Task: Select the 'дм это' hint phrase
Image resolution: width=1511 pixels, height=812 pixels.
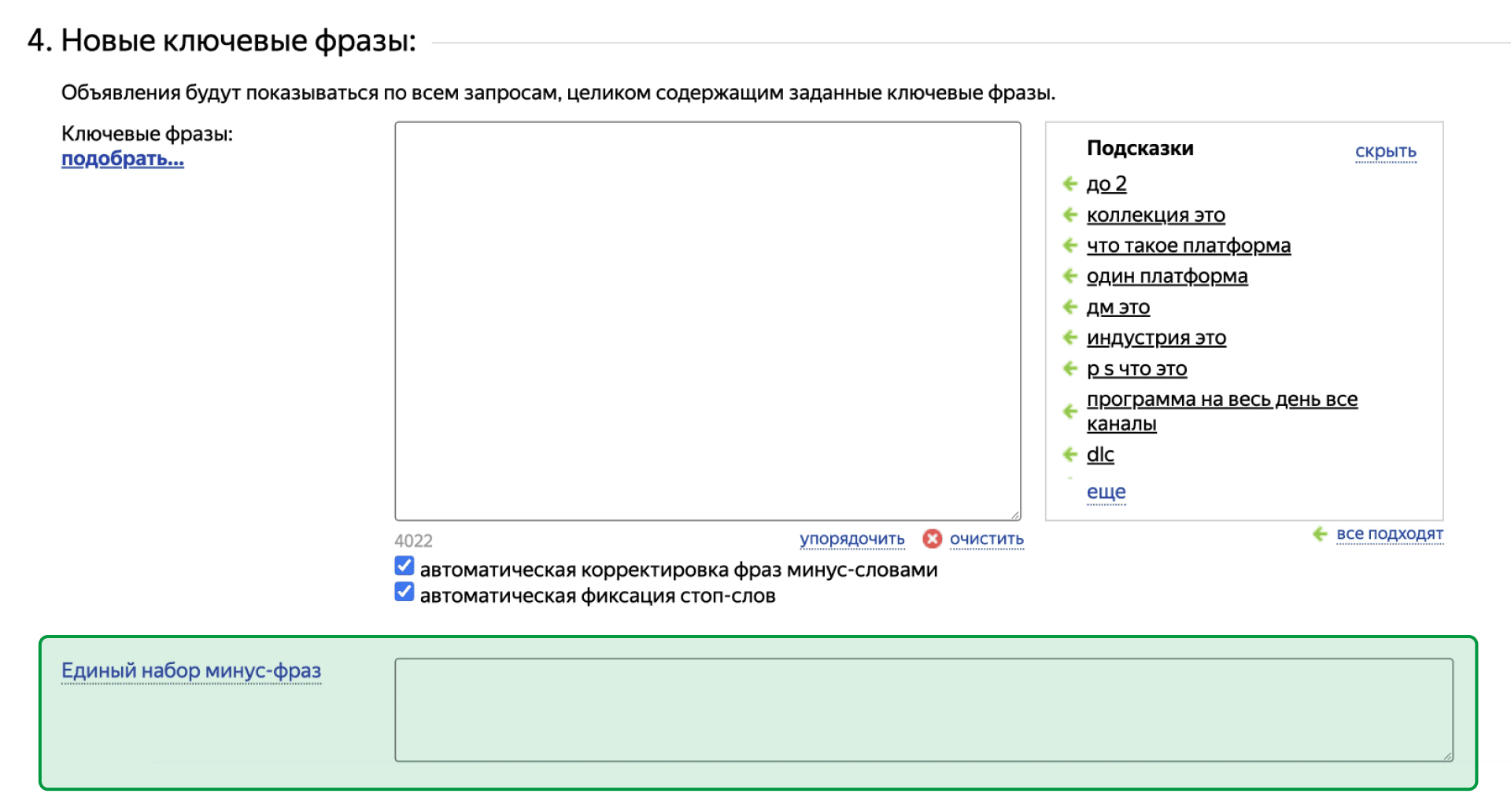Action: pyautogui.click(x=1118, y=307)
